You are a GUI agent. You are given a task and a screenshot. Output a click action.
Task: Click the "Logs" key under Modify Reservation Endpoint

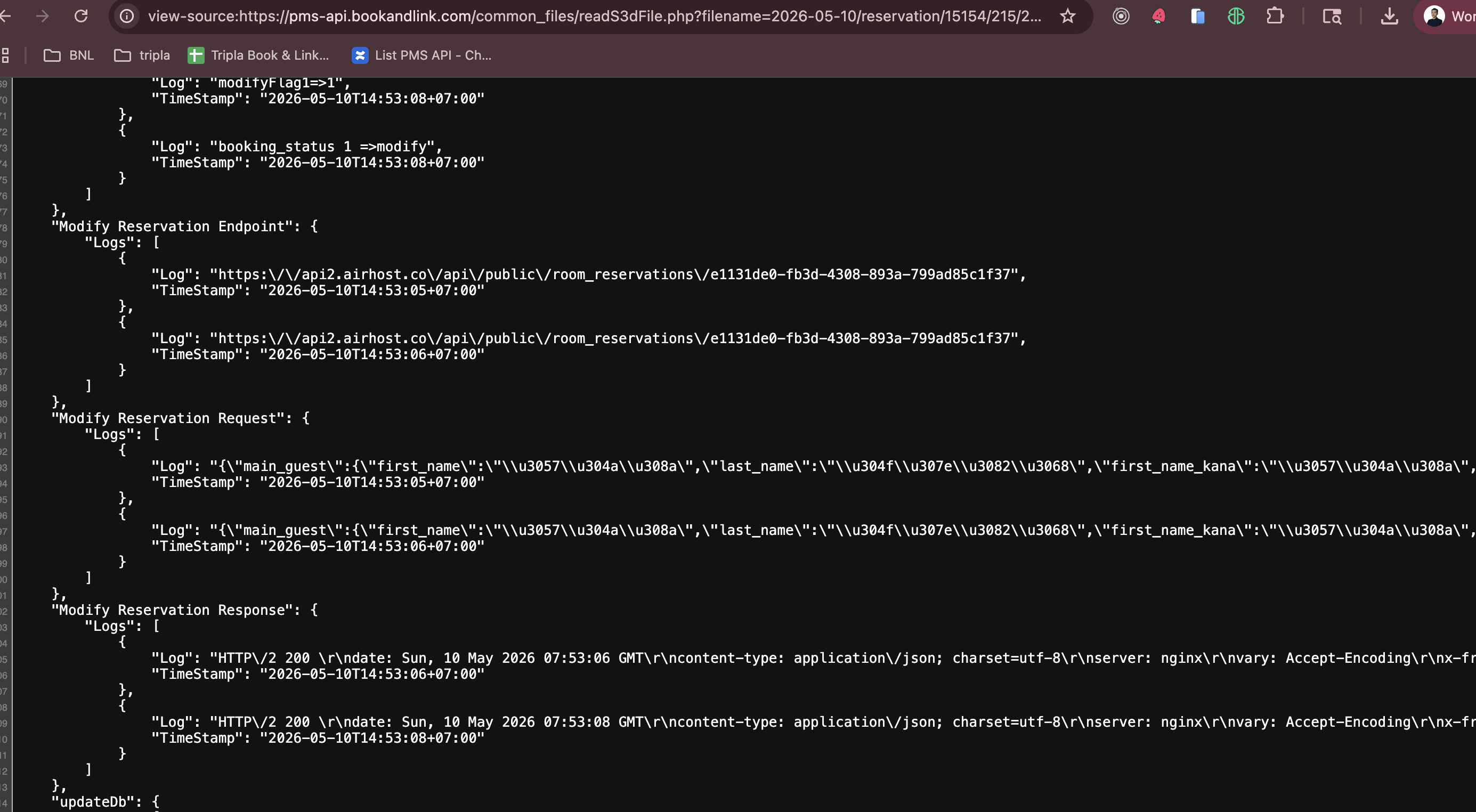pos(113,242)
